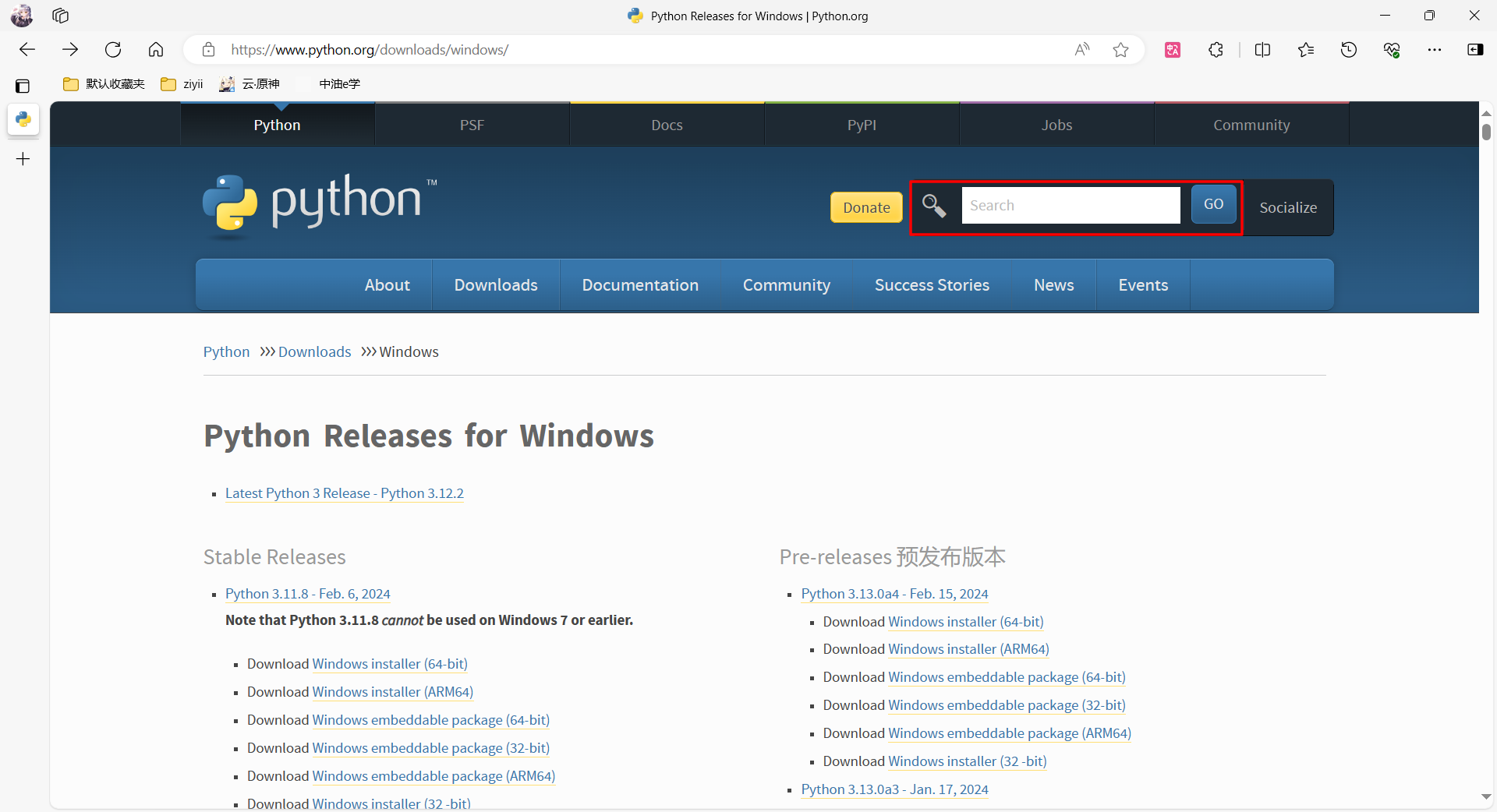
Task: Open the Extensions puzzle icon
Action: point(1216,50)
